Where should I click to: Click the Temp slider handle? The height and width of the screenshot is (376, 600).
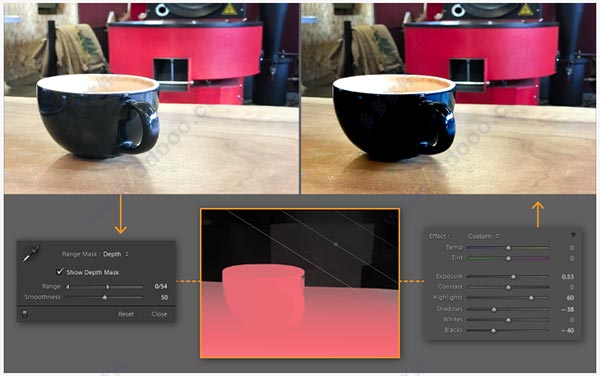[508, 247]
